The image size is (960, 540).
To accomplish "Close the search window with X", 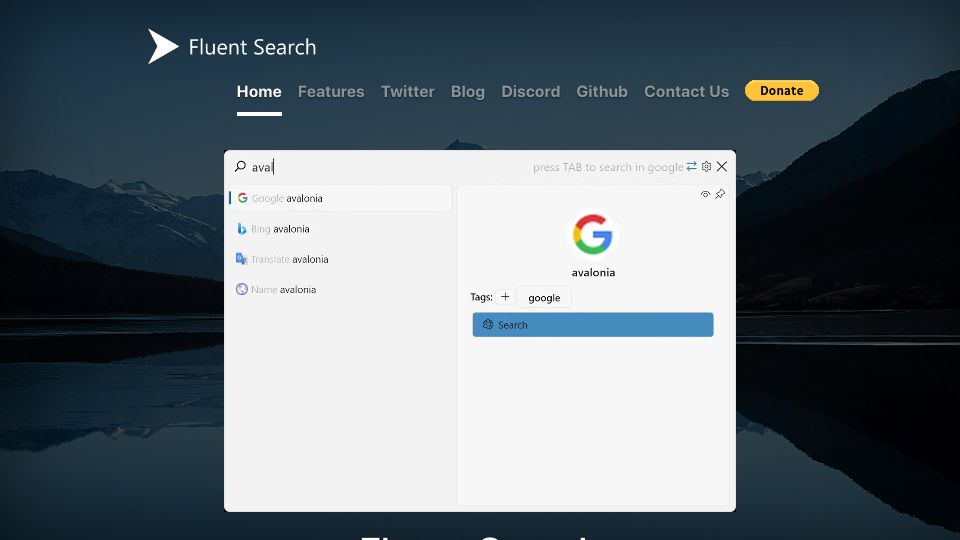I will click(722, 166).
